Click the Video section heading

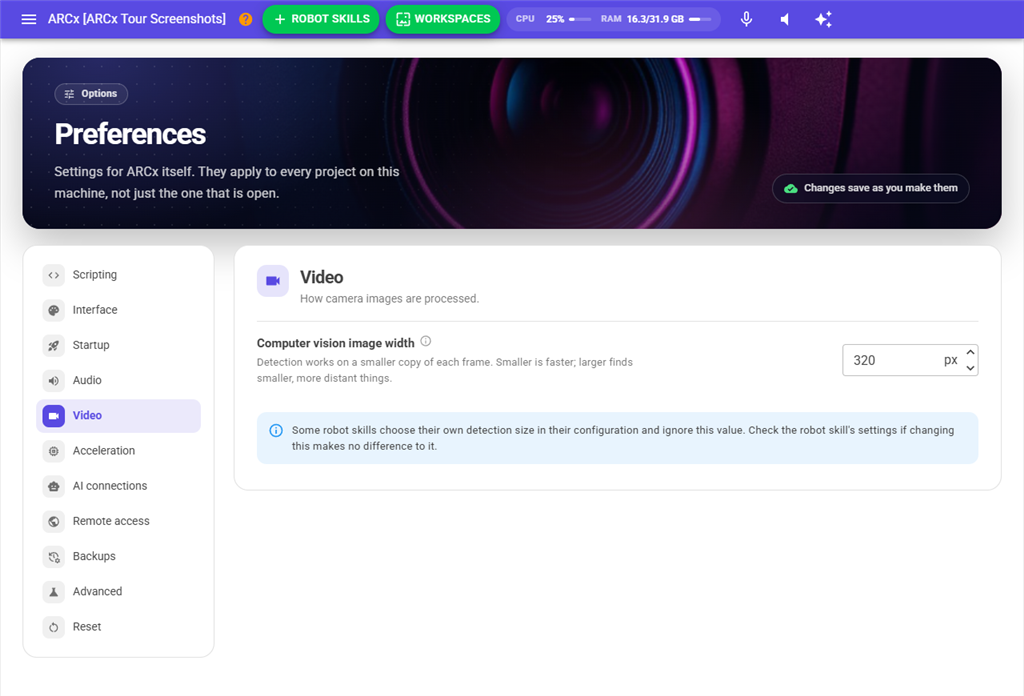pos(321,277)
